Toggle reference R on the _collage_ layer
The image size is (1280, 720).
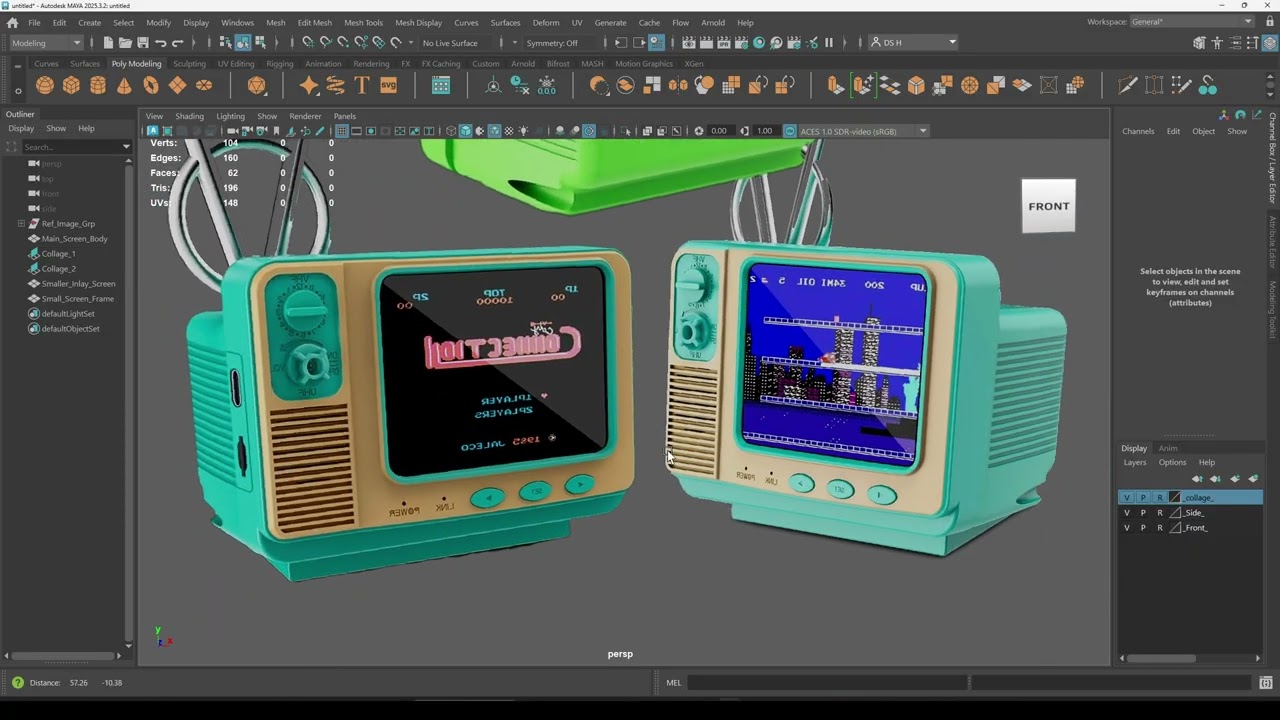click(x=1160, y=497)
